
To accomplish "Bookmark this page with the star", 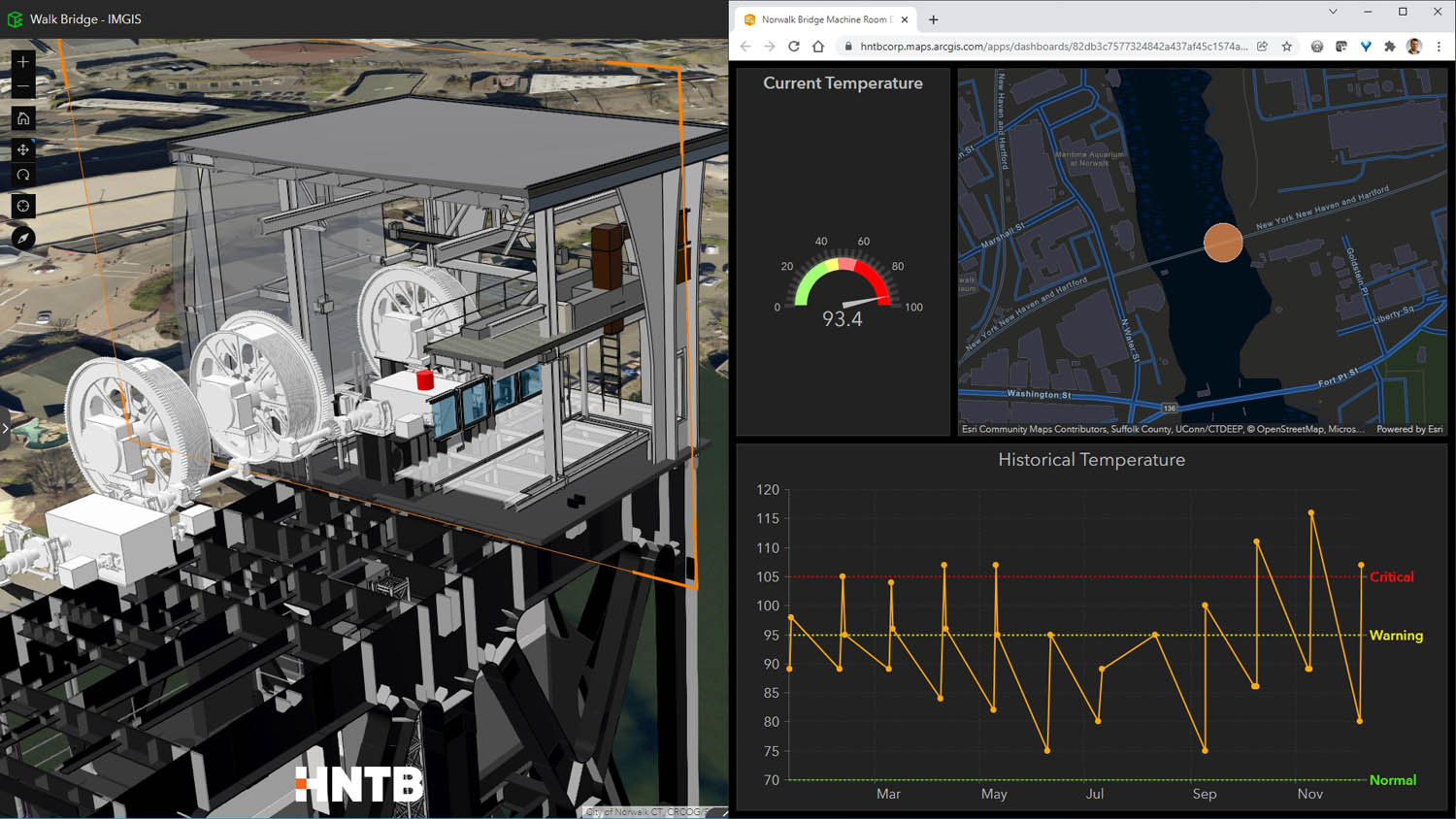I will click(1287, 47).
